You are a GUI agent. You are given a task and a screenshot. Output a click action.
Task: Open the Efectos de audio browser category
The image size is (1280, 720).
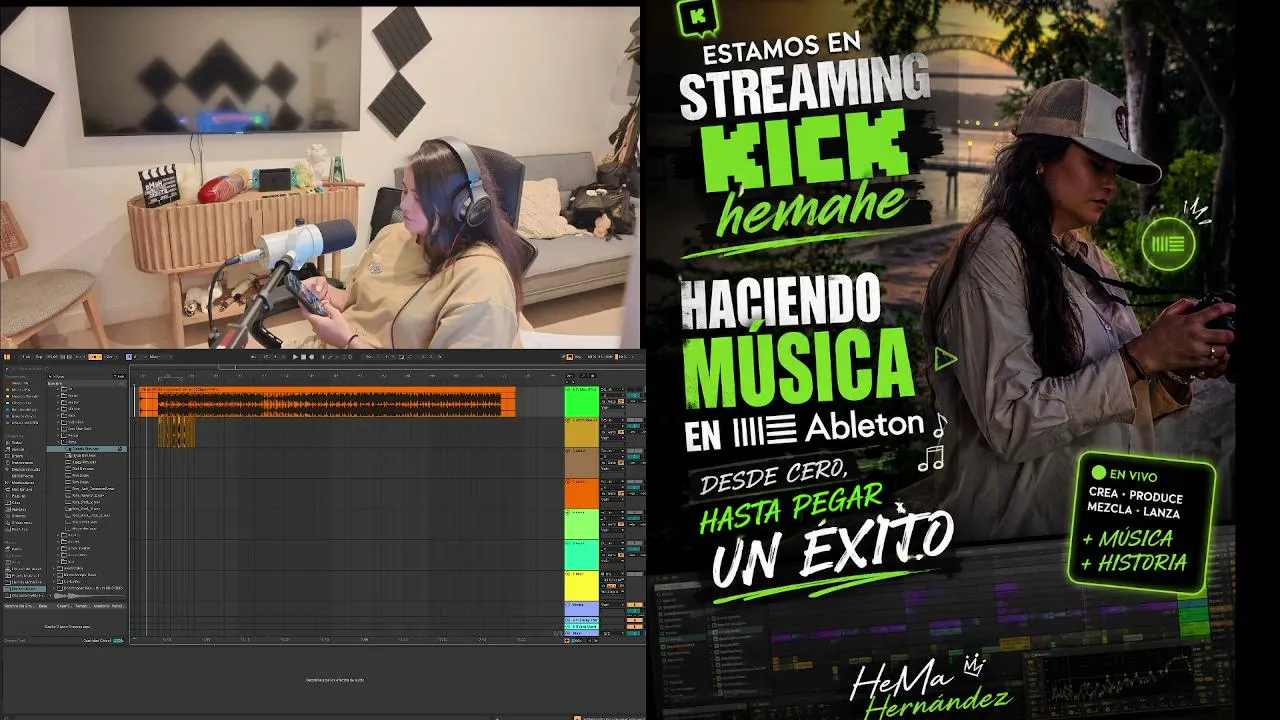coord(24,469)
